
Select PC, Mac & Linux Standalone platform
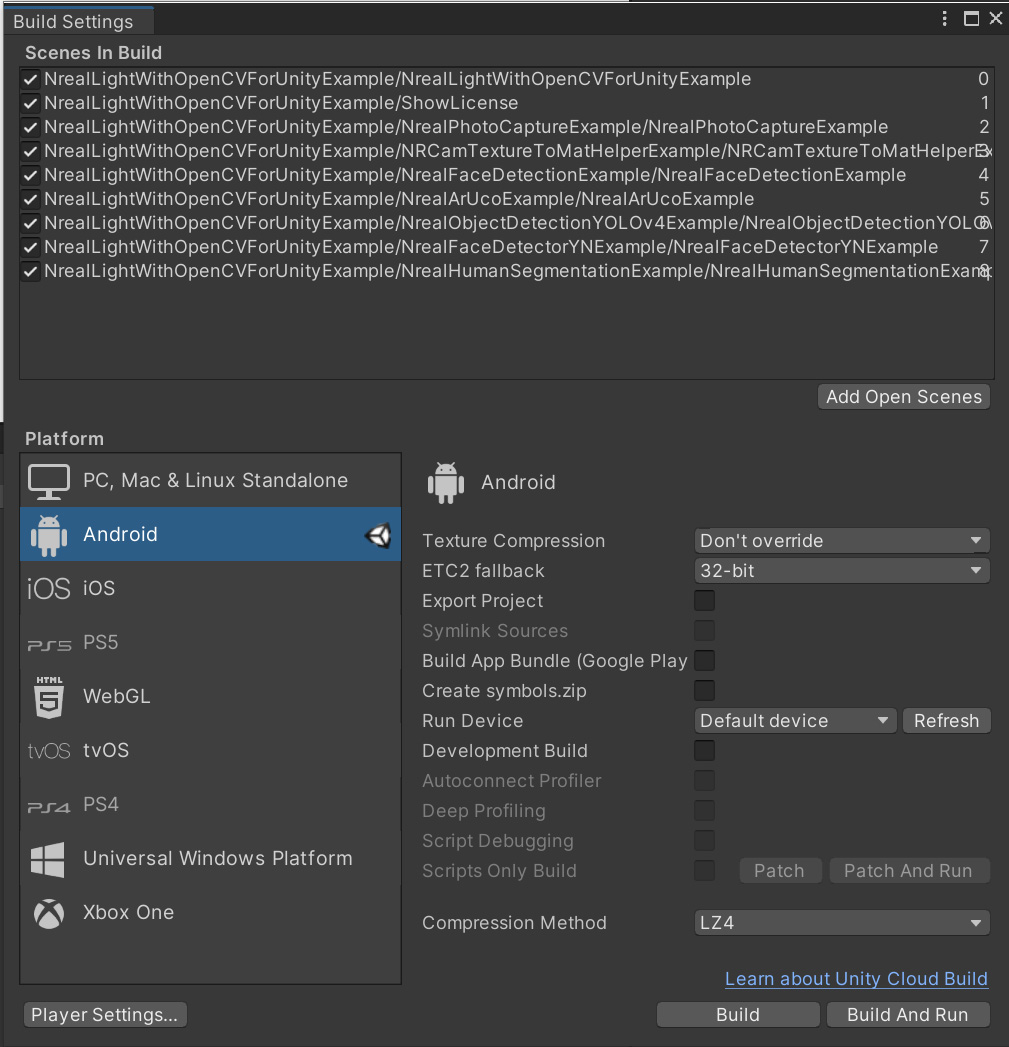pos(210,481)
